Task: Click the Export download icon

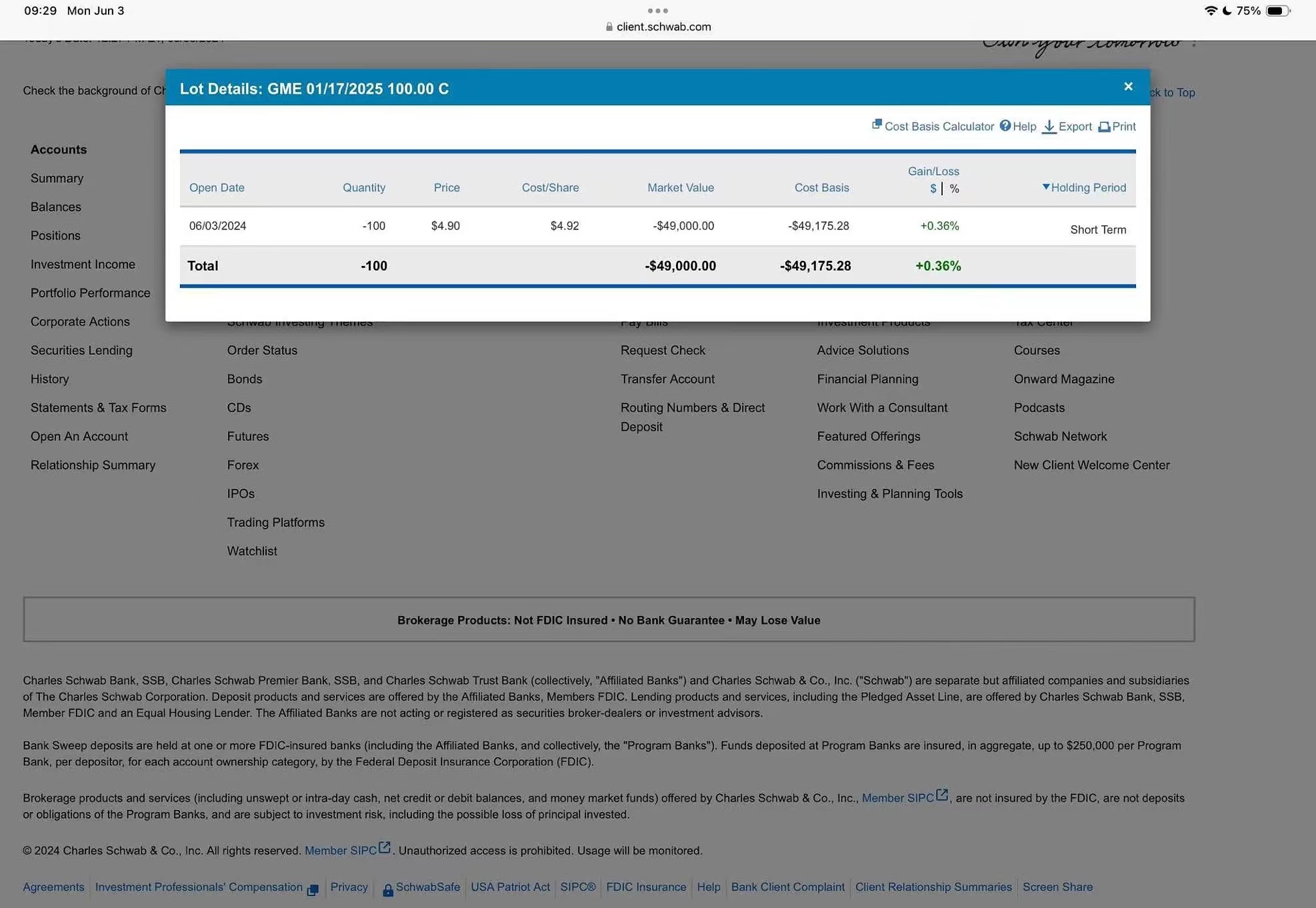Action: pos(1049,127)
